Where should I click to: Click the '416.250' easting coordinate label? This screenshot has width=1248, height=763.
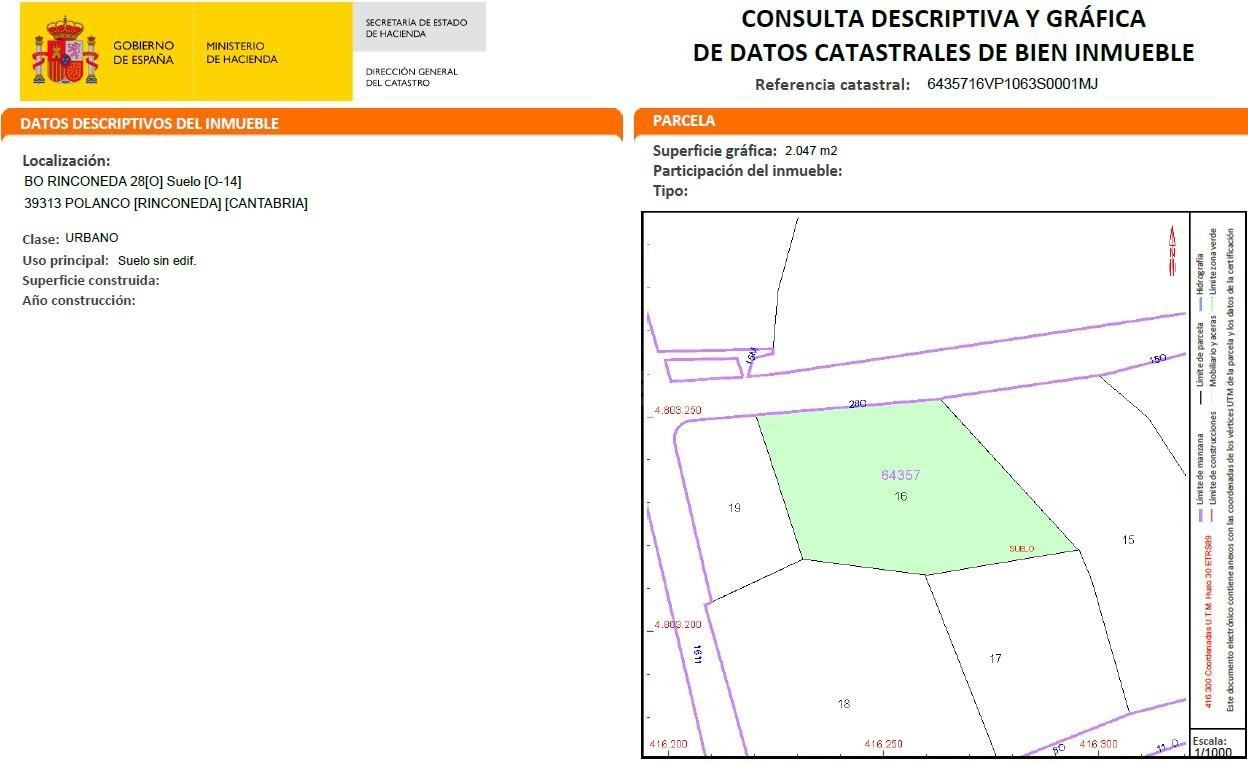[x=883, y=745]
